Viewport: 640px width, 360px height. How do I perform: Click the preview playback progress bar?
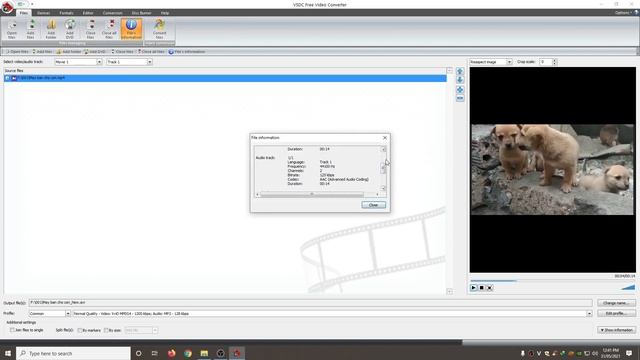coord(553,281)
